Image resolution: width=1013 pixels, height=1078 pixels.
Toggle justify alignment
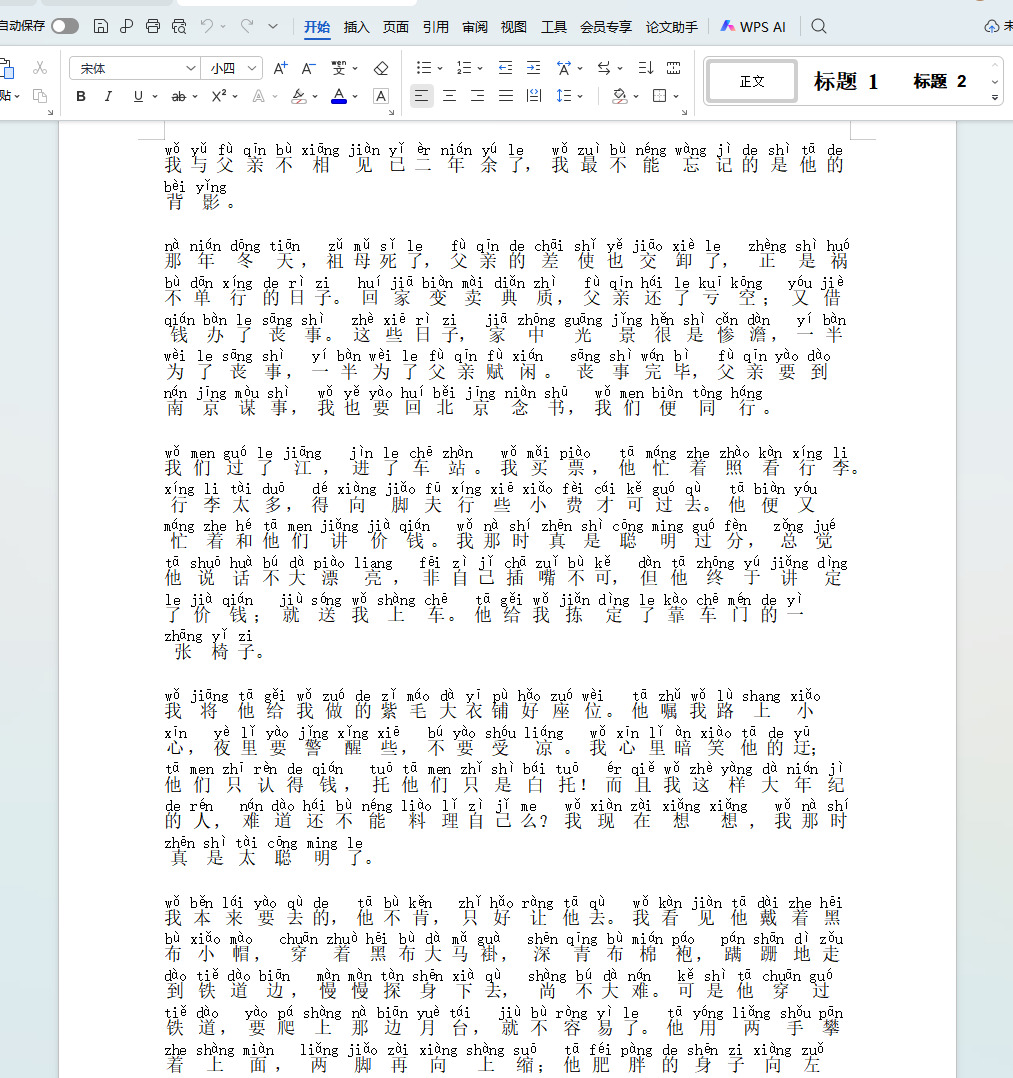(506, 96)
